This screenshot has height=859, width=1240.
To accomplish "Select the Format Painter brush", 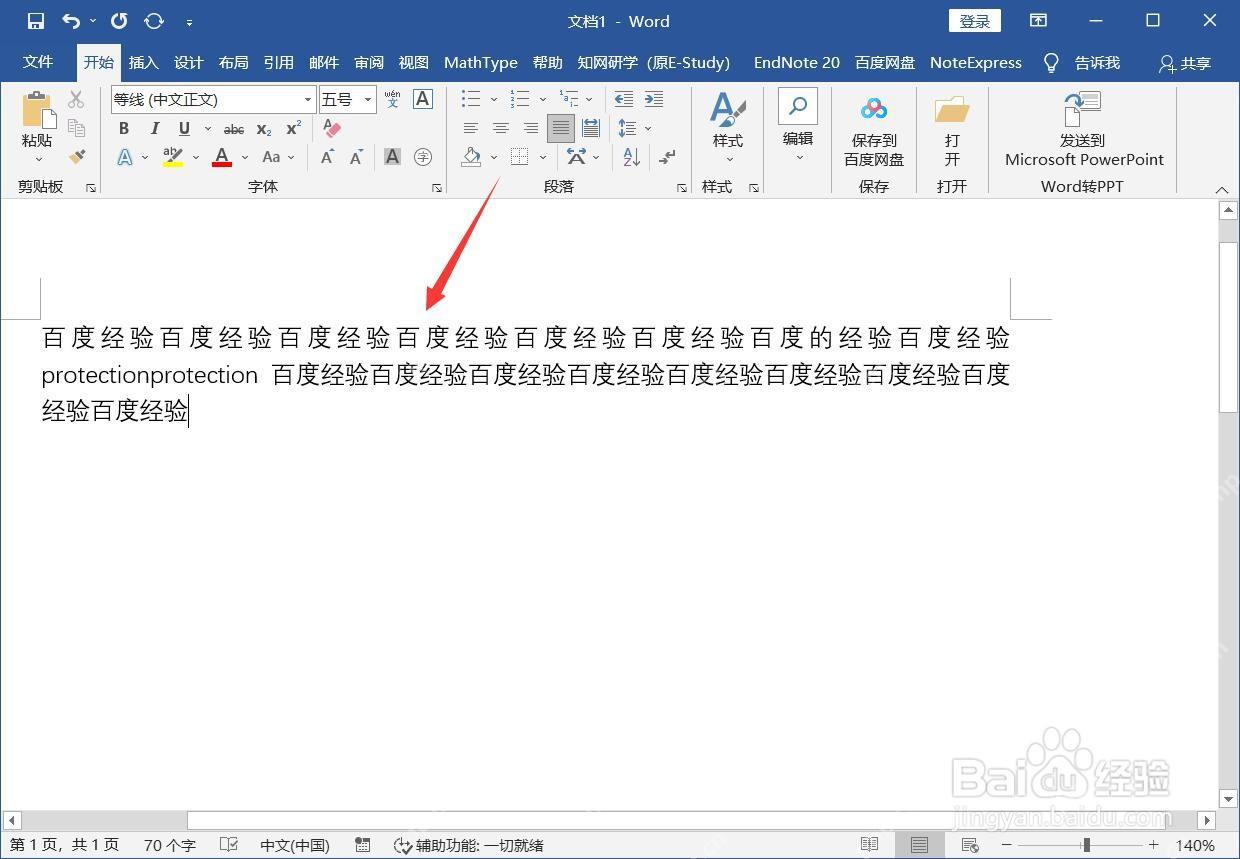I will 76,156.
